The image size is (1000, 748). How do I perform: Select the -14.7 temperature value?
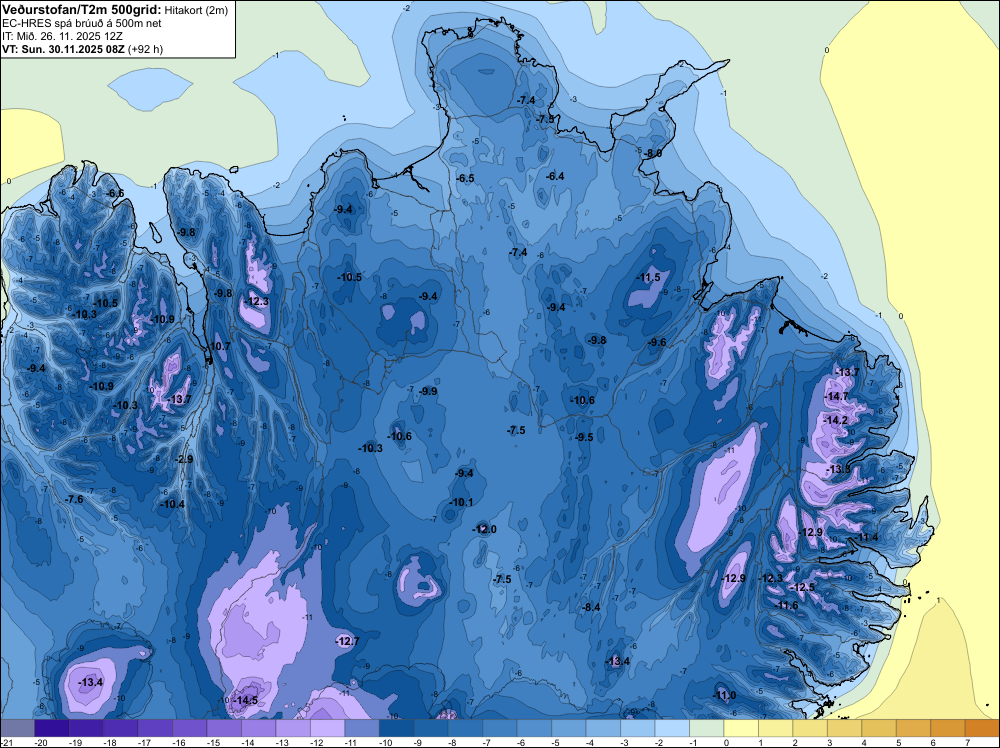click(837, 396)
